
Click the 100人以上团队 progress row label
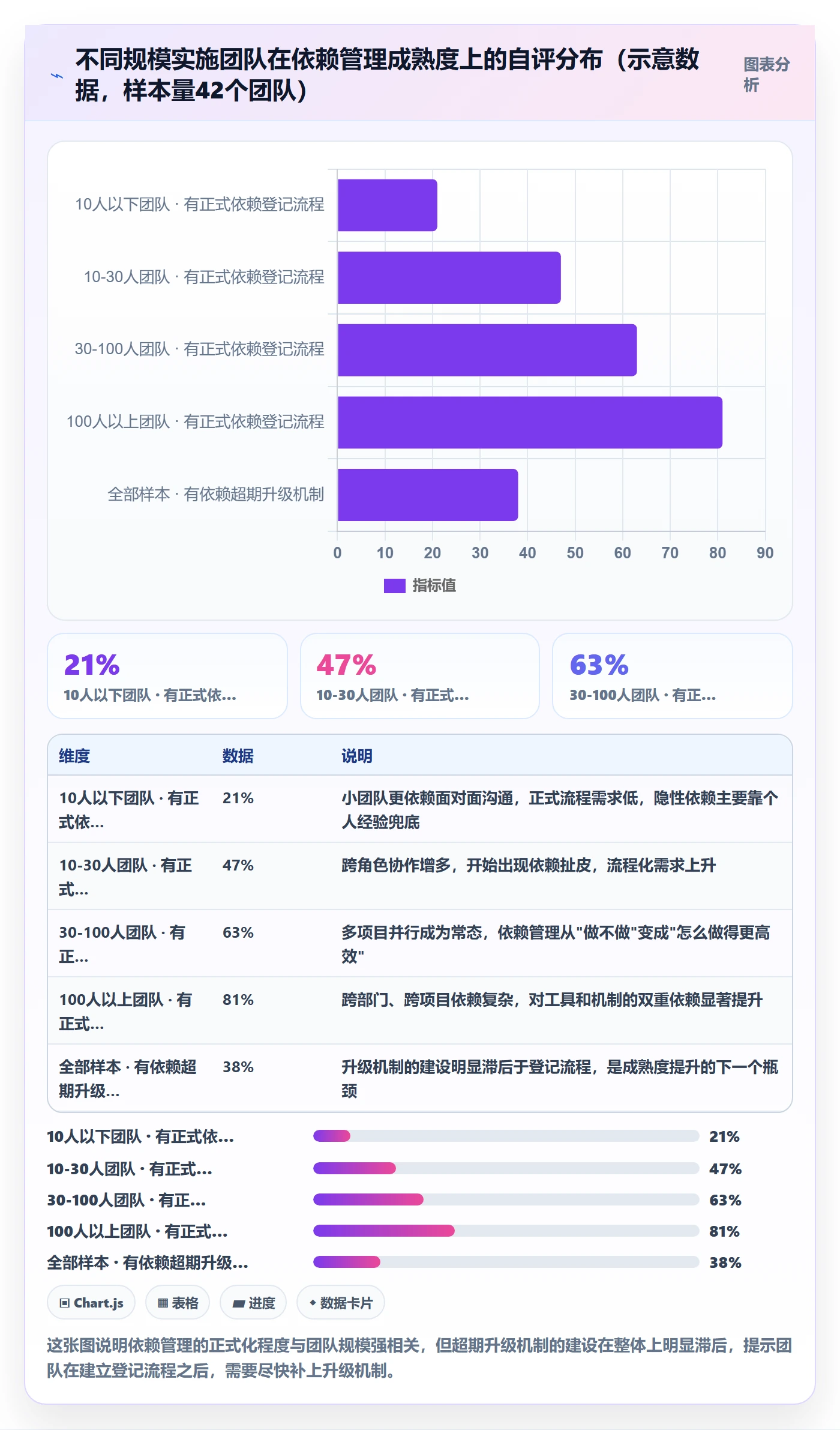coord(137,1231)
